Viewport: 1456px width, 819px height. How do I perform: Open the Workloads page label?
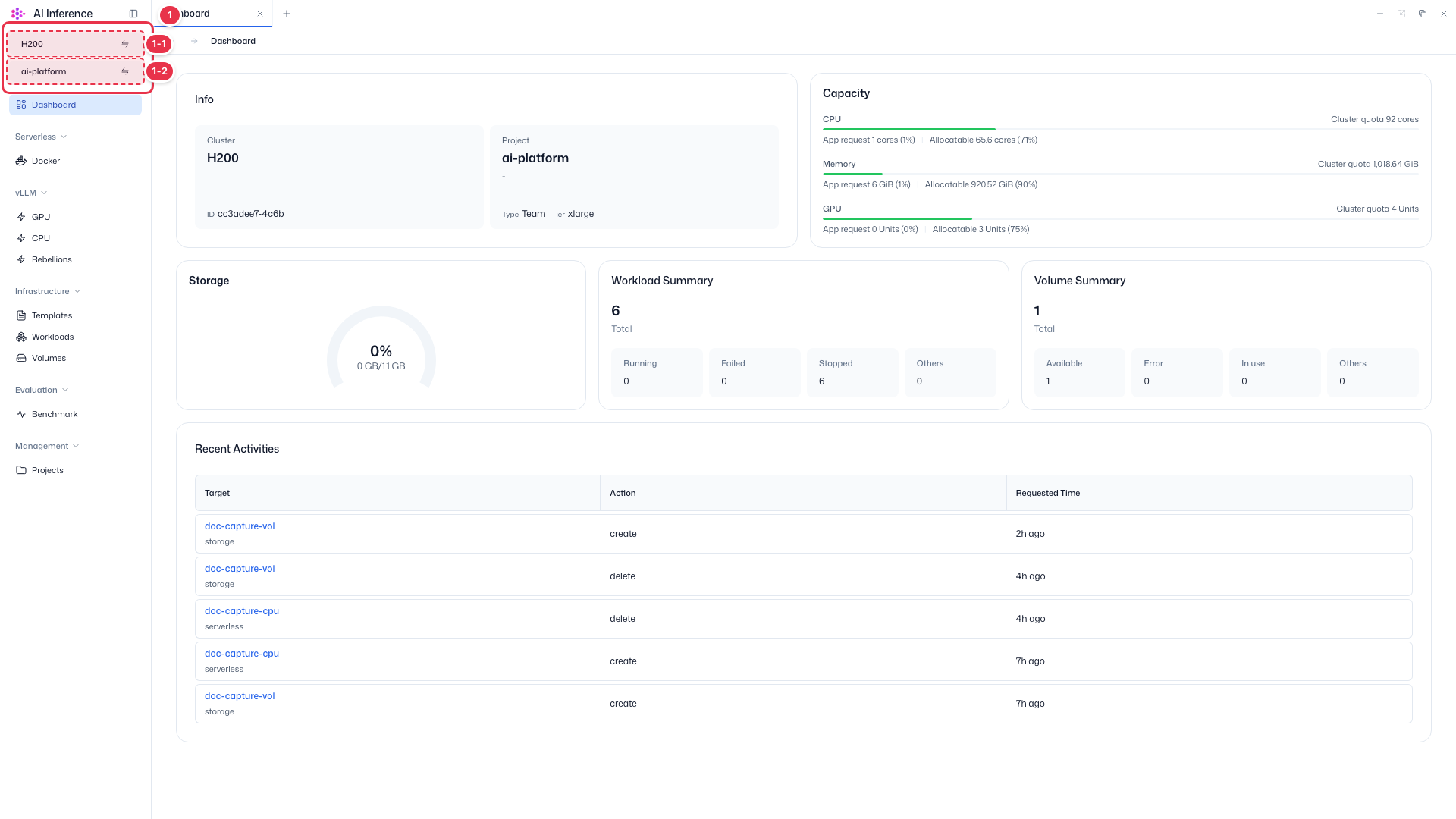(52, 337)
